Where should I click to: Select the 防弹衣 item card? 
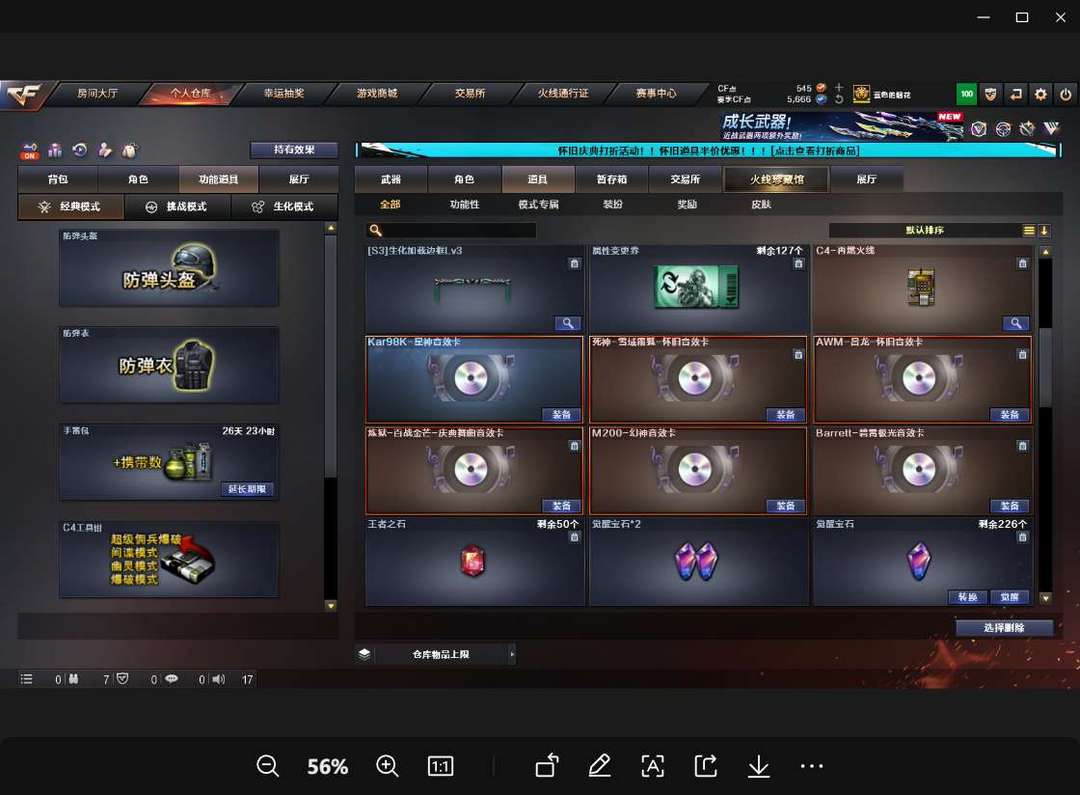(169, 365)
